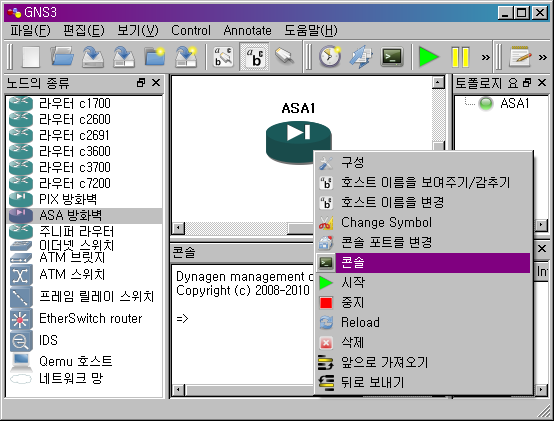554x421 pixels.
Task: Select 주니퍼 라우터 node type
Action: 84,231
